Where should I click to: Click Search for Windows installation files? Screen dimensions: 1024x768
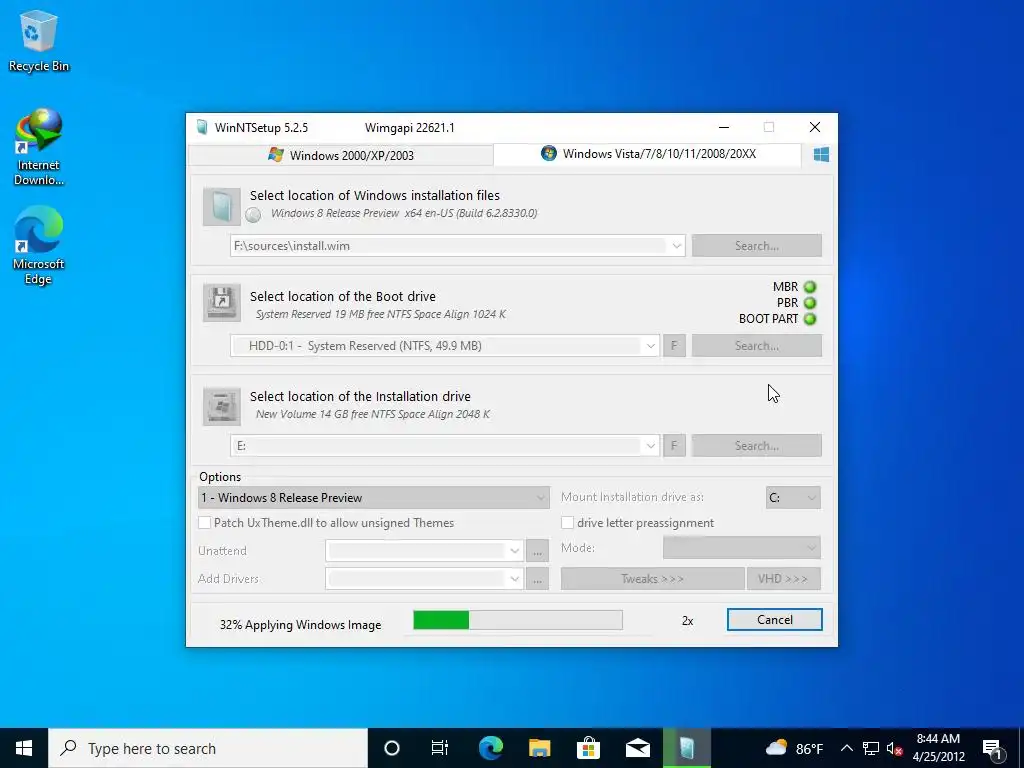[757, 246]
